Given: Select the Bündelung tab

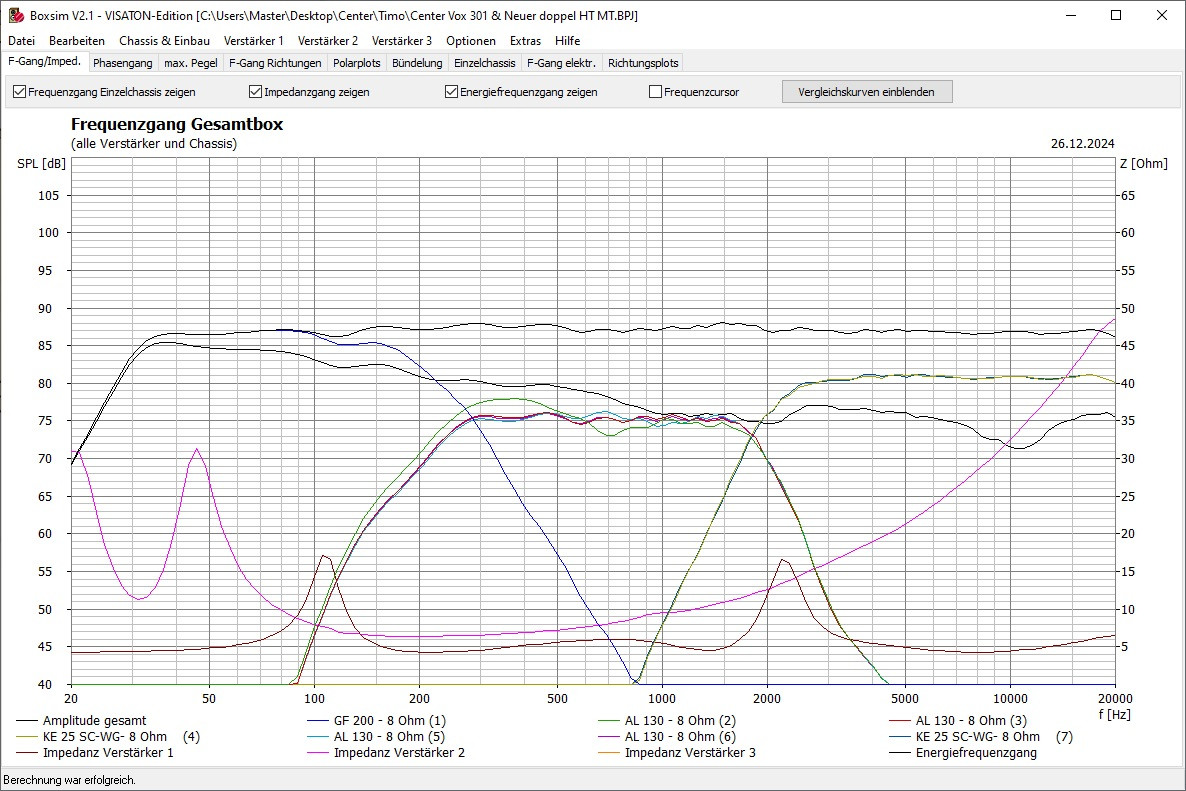Looking at the screenshot, I should [417, 63].
